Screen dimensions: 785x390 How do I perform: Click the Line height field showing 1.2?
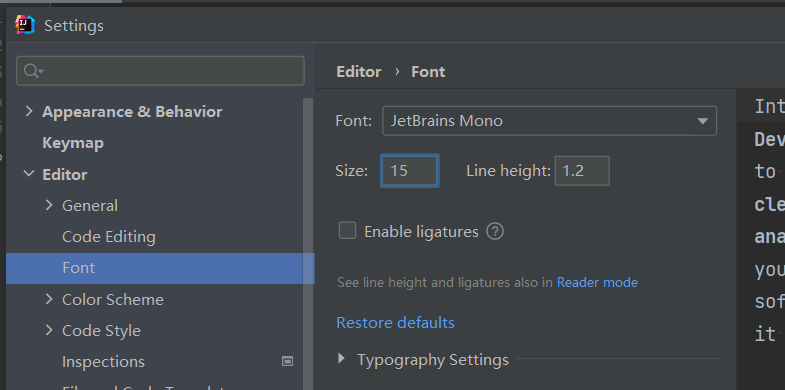click(x=582, y=171)
